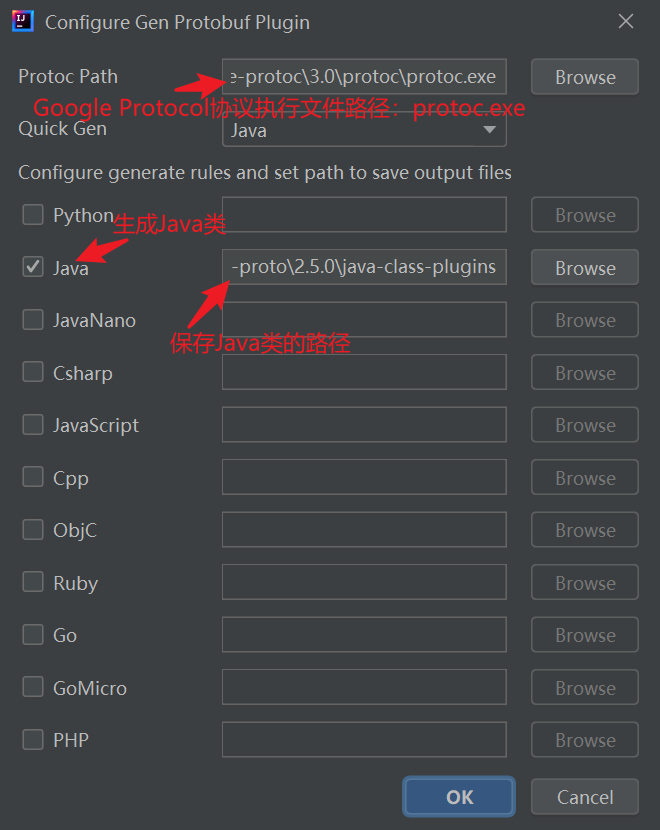Screen dimensions: 660x830
Task: Enable the JavaNano checkbox
Action: coord(32,320)
